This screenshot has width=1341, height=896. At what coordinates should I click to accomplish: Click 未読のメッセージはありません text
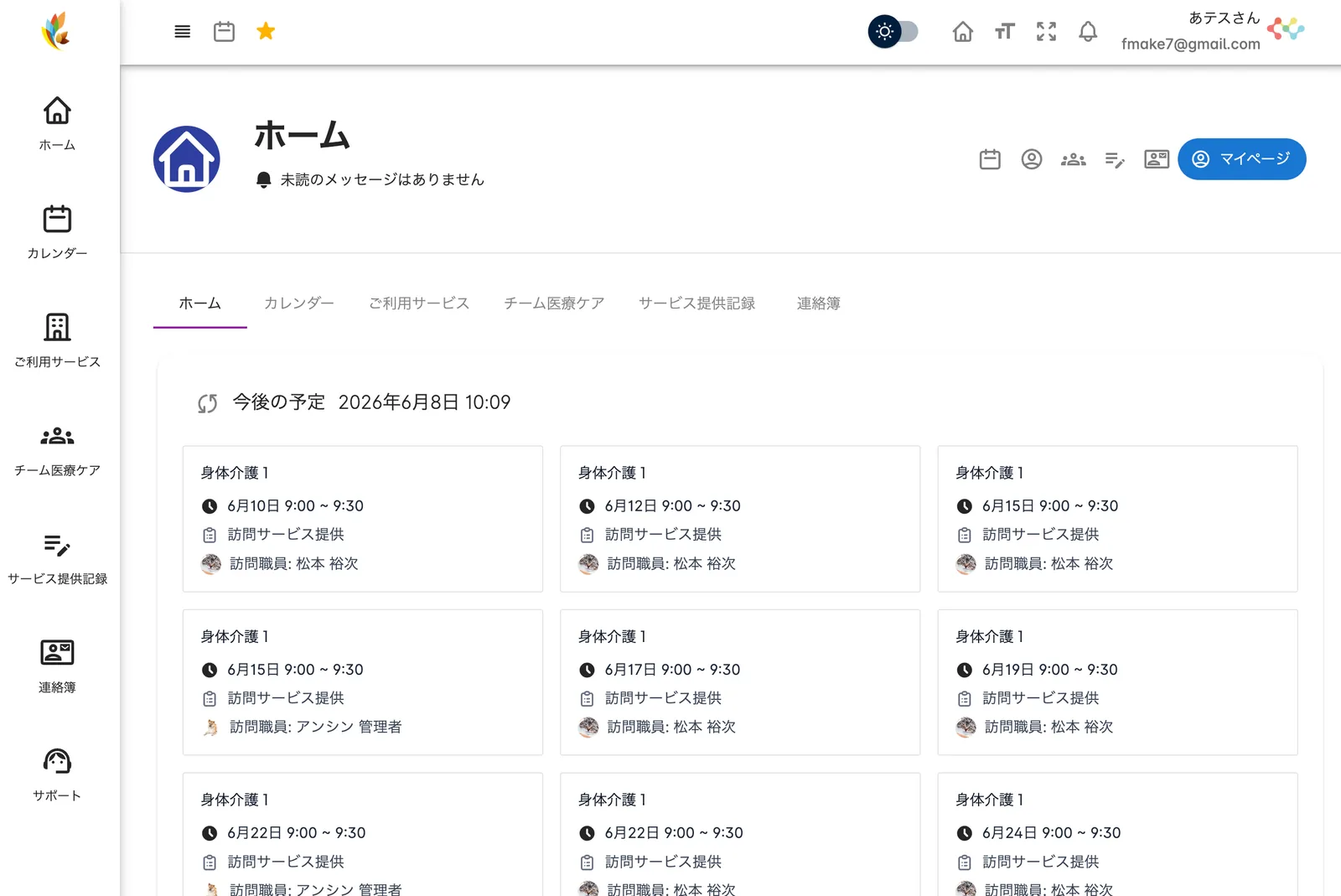tap(382, 179)
